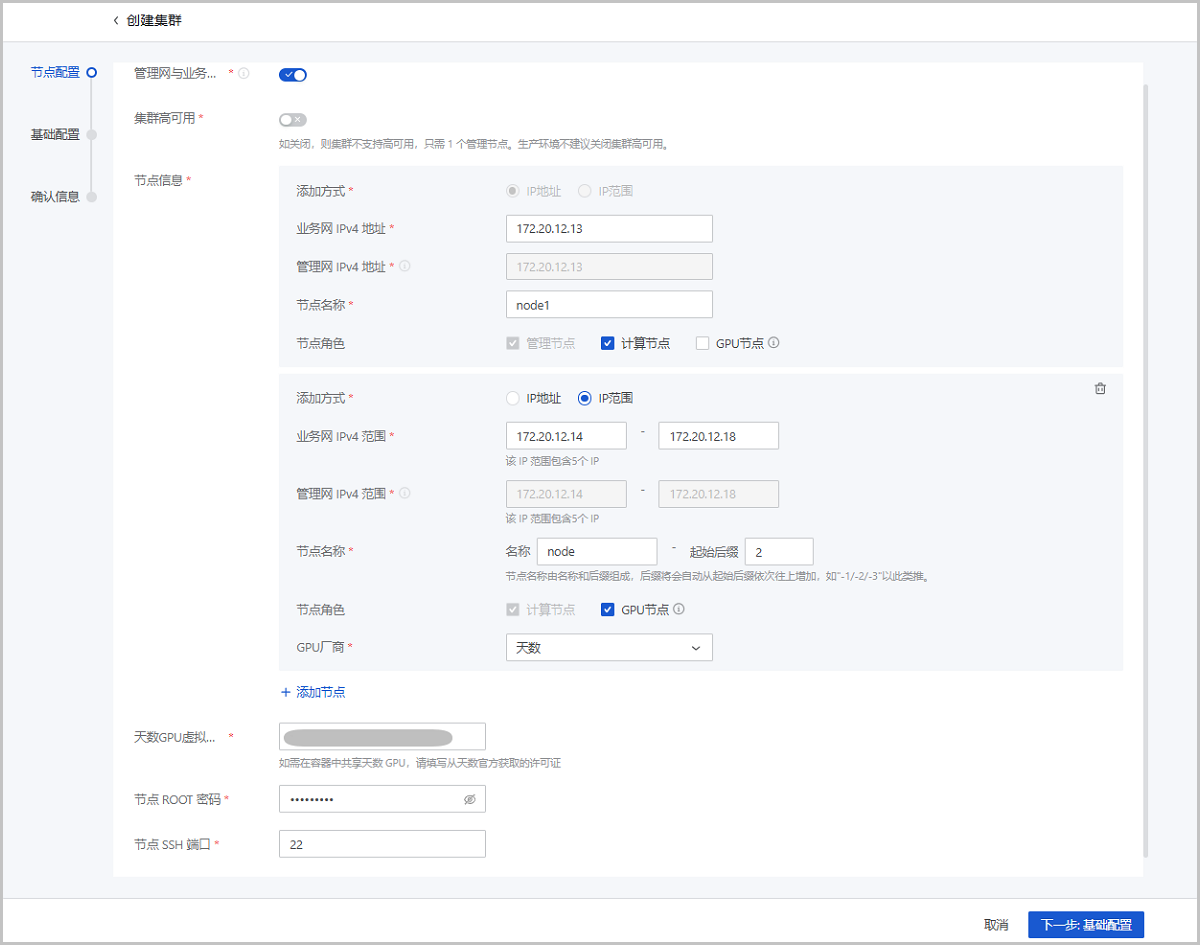
Task: Delete the second node block with trash icon
Action: pyautogui.click(x=1100, y=389)
